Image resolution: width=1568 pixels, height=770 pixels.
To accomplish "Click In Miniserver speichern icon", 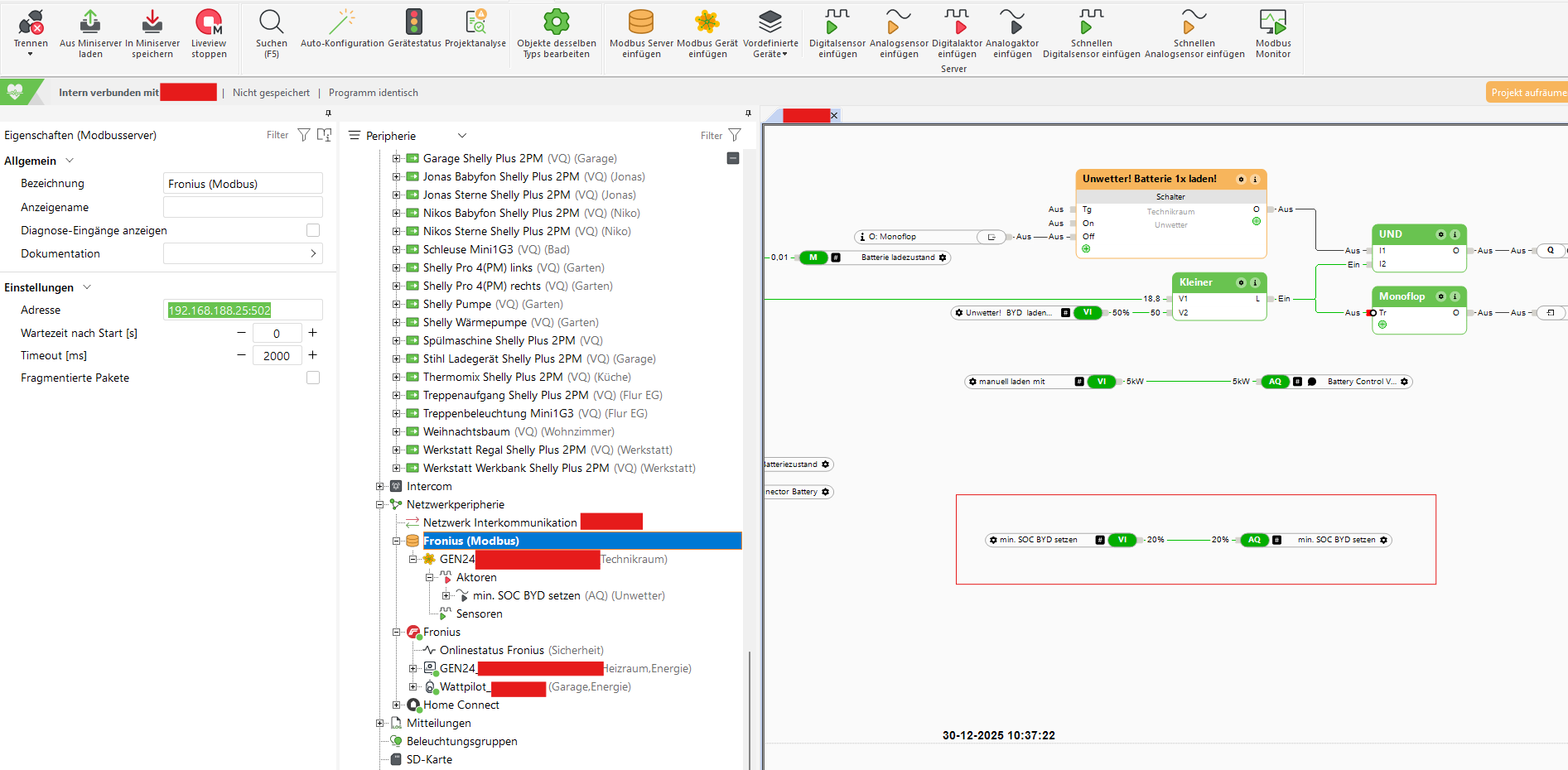I will tap(152, 23).
